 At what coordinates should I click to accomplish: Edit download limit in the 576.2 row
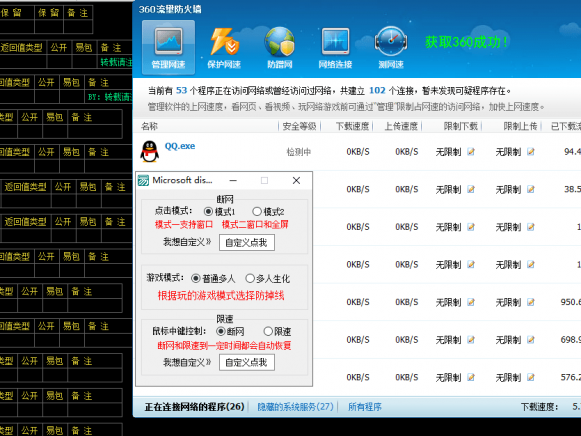pos(471,377)
